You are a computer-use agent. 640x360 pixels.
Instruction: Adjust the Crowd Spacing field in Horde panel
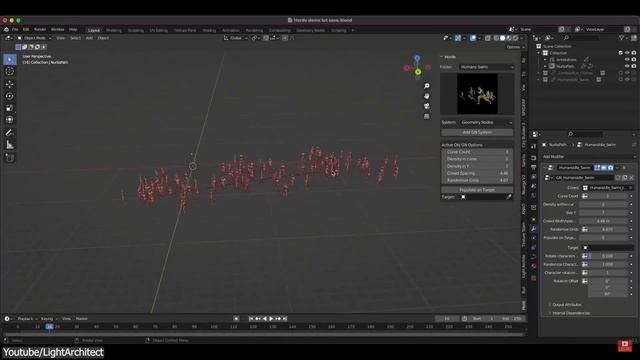[477, 173]
